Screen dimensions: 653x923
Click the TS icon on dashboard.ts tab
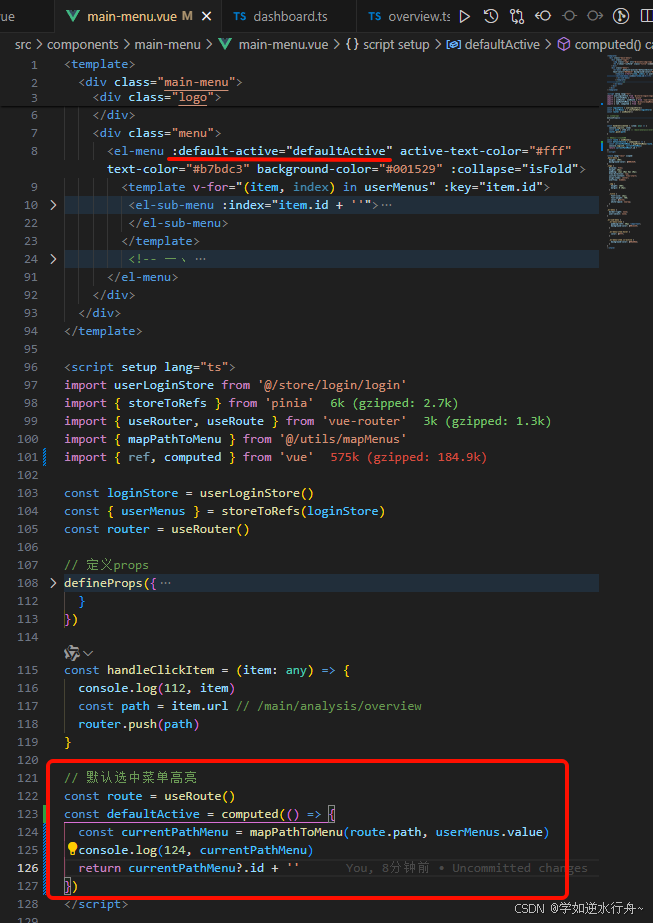click(x=240, y=16)
